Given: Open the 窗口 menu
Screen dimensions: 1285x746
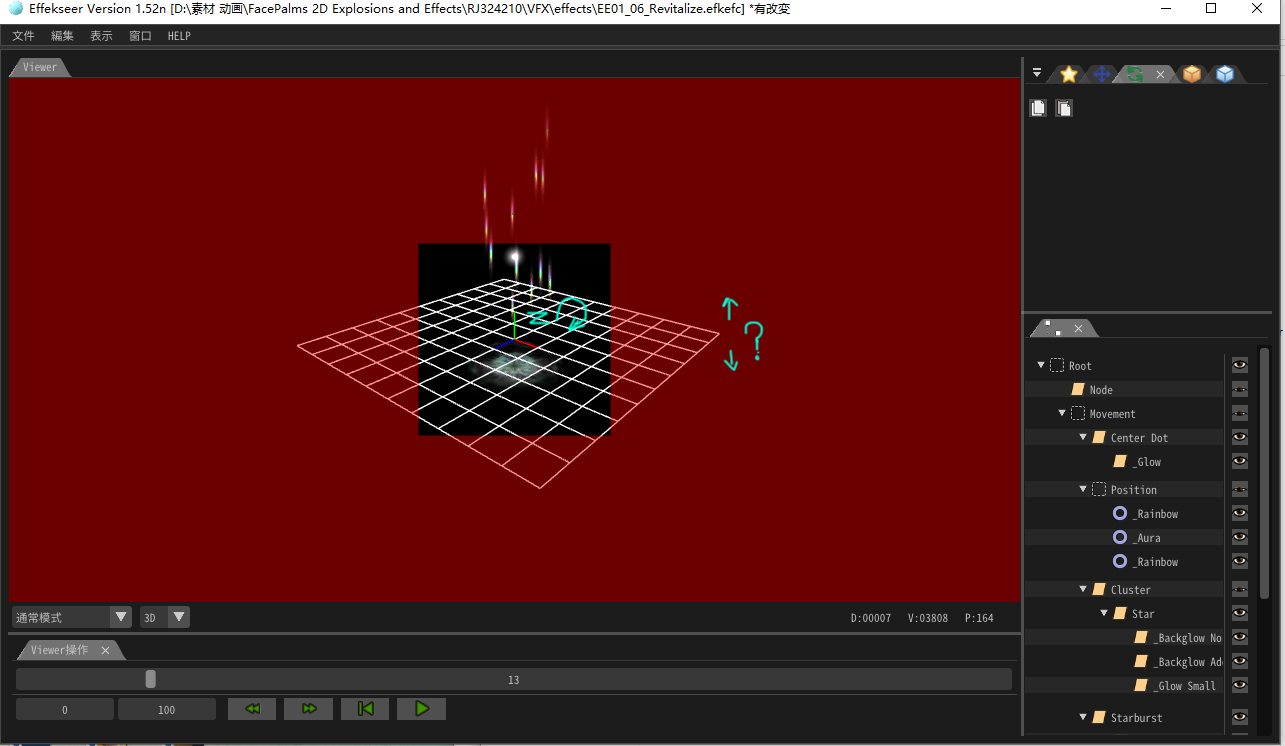Looking at the screenshot, I should click(140, 36).
